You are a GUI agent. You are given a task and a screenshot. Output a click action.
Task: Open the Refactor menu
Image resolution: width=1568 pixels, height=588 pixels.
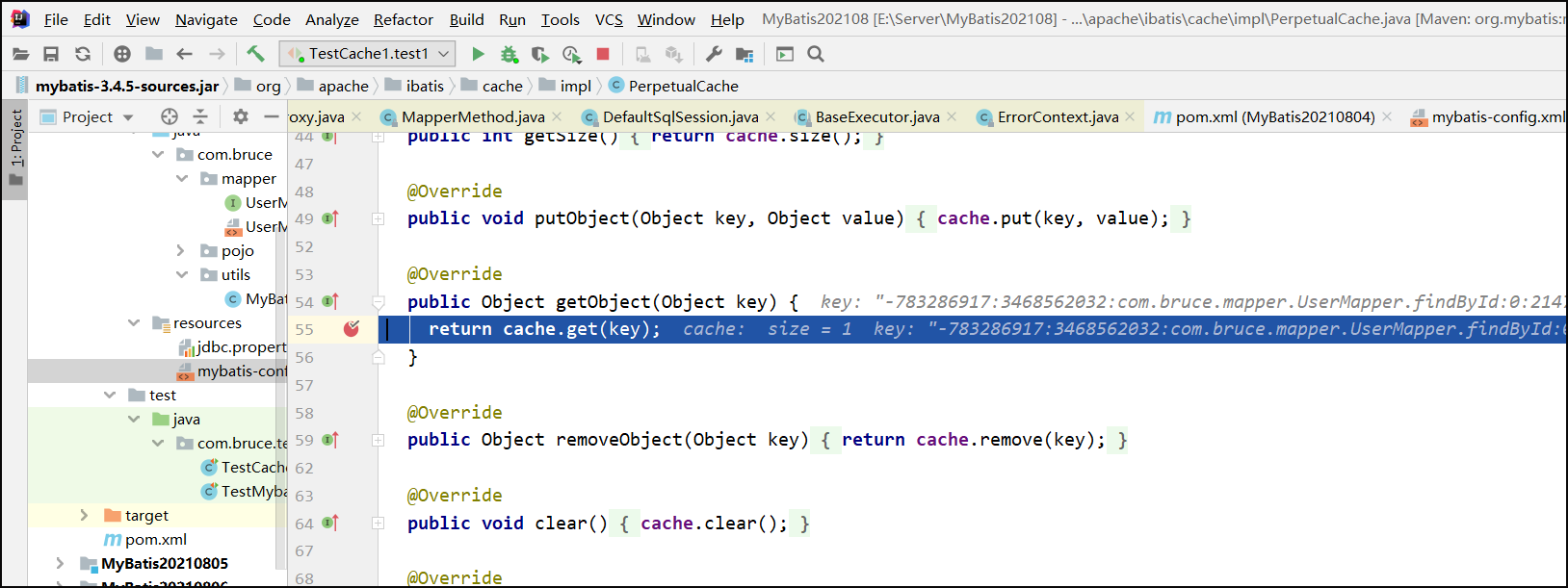(x=404, y=19)
